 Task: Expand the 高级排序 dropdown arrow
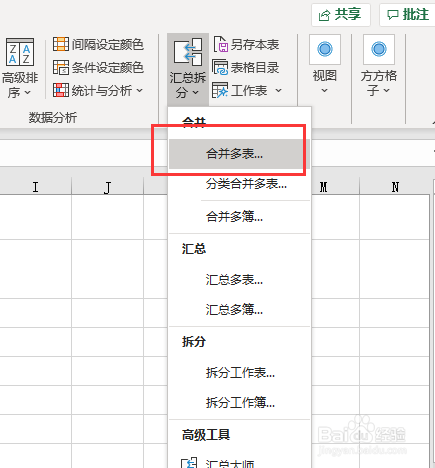(28, 93)
